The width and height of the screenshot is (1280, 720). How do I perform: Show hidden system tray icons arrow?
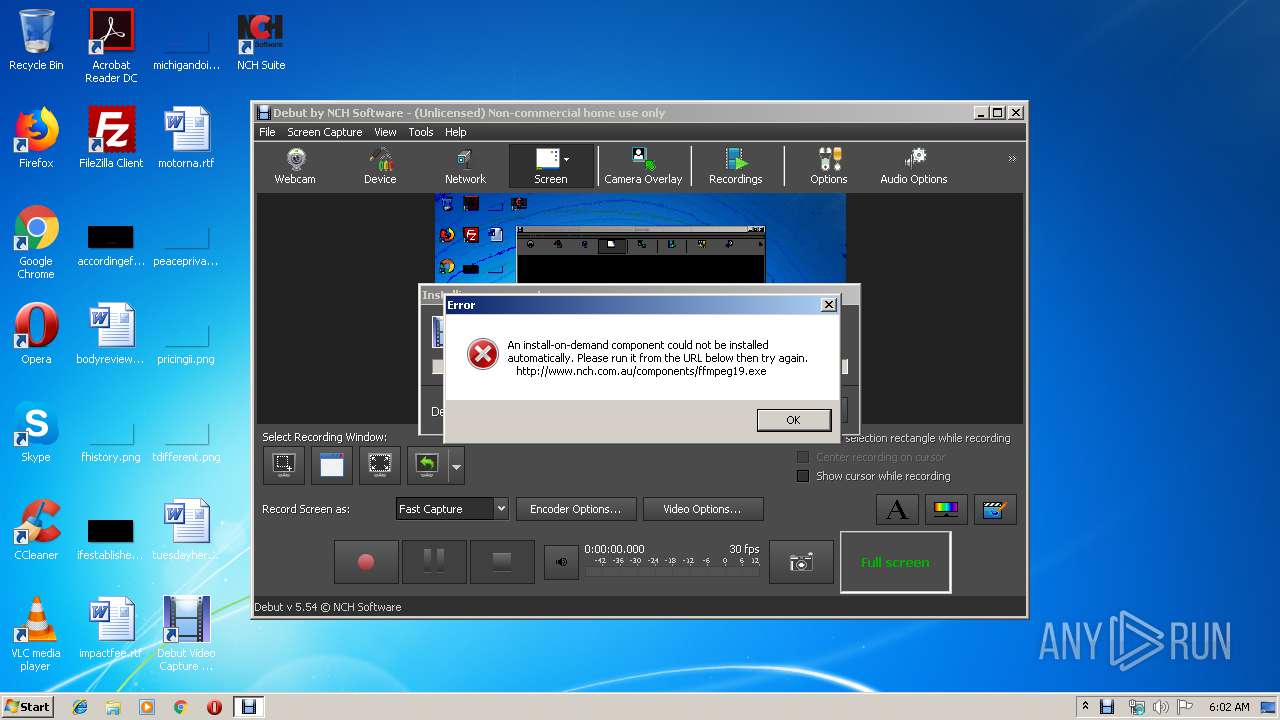tap(1086, 707)
